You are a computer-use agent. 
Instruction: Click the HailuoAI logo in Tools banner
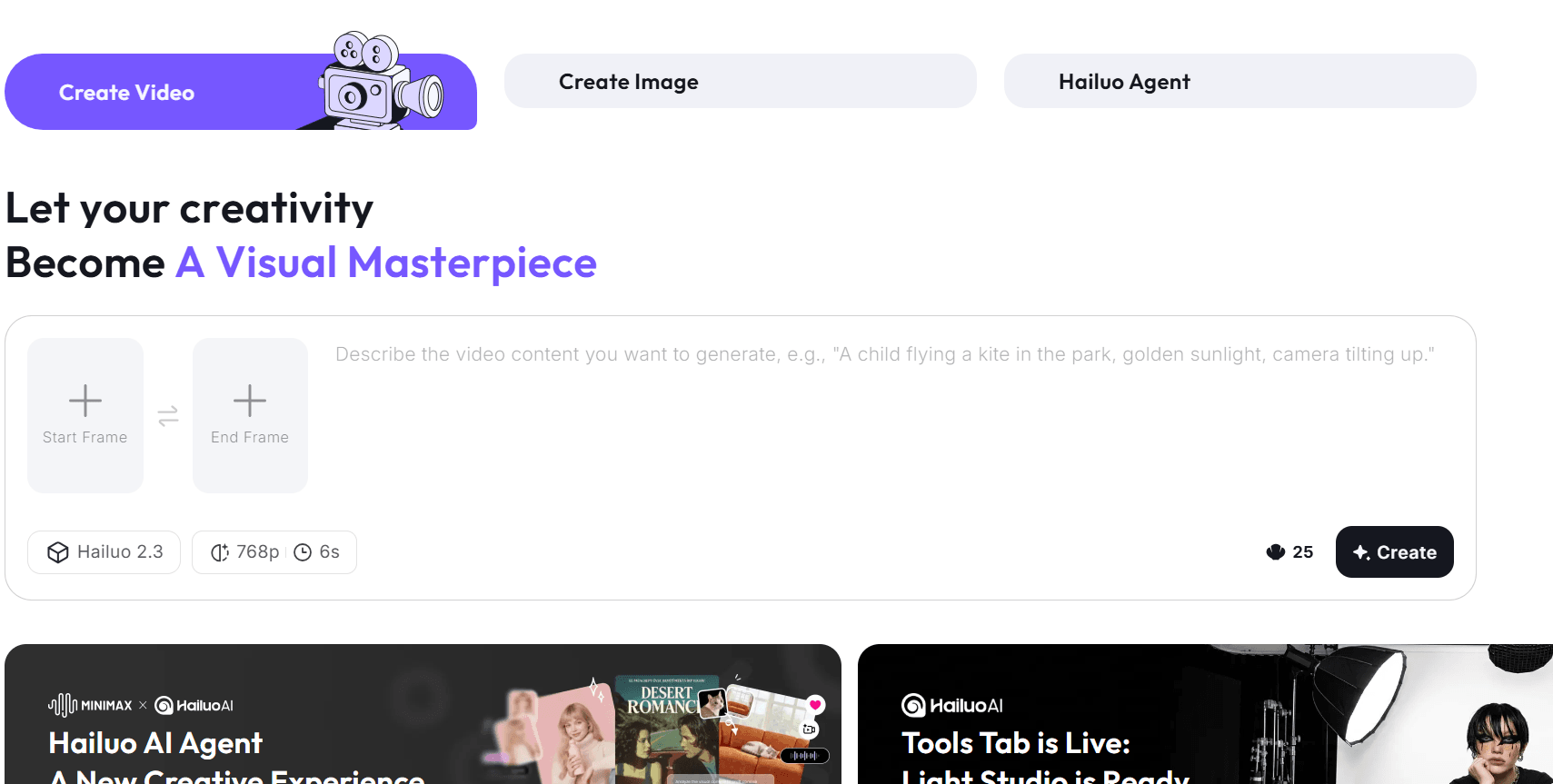coord(951,705)
